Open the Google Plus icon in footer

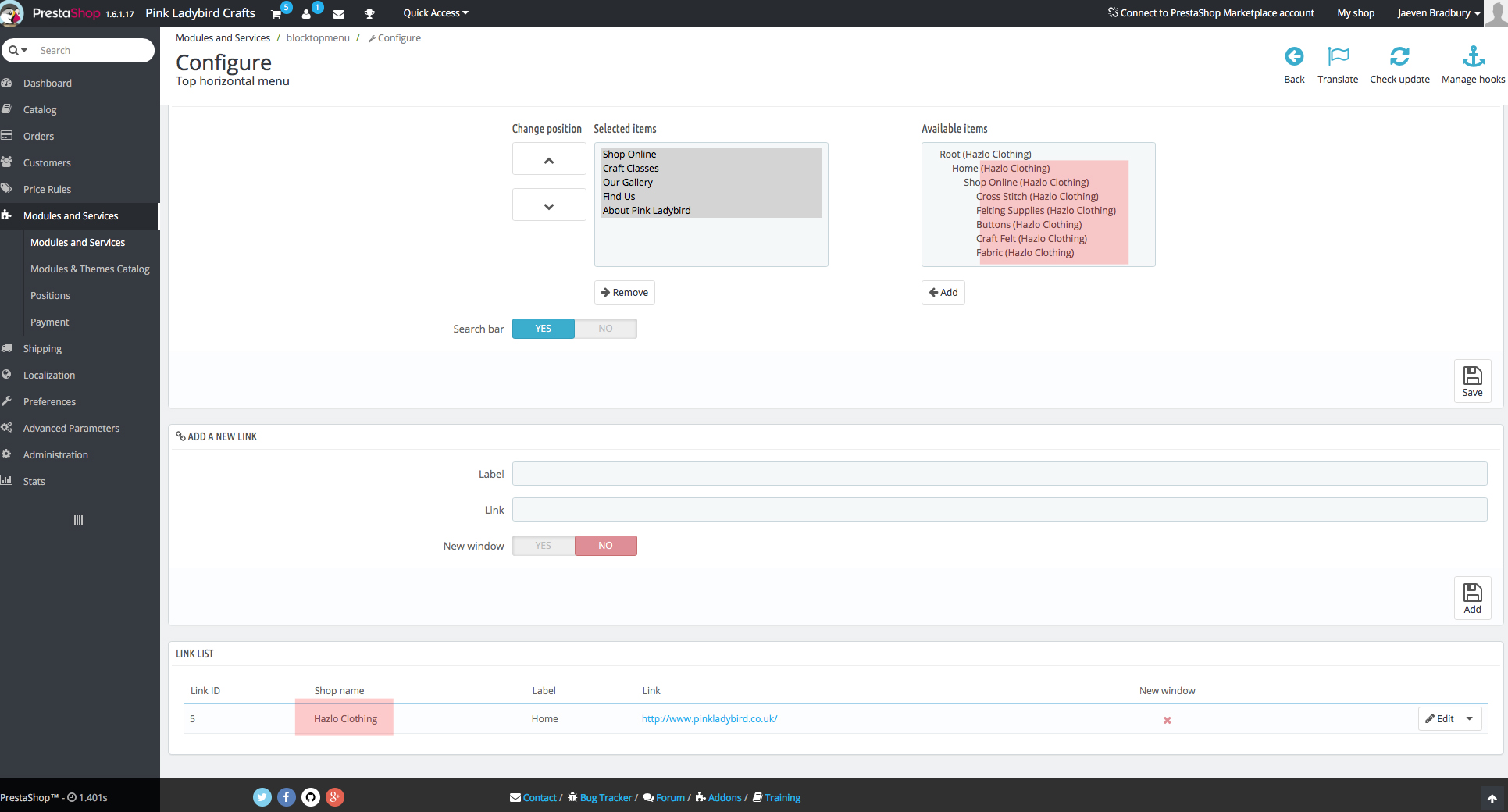[335, 797]
